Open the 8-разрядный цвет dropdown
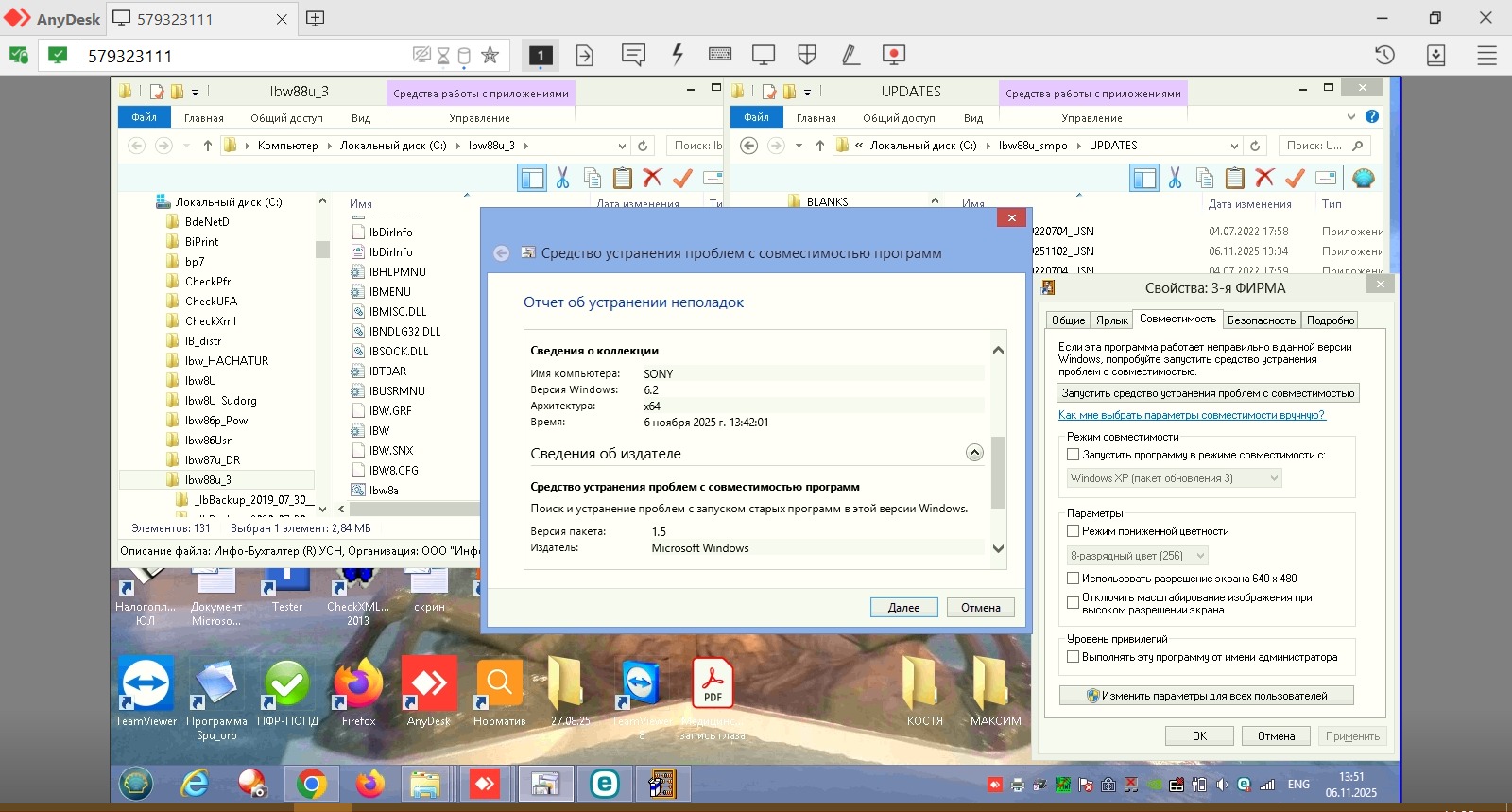 [1138, 556]
